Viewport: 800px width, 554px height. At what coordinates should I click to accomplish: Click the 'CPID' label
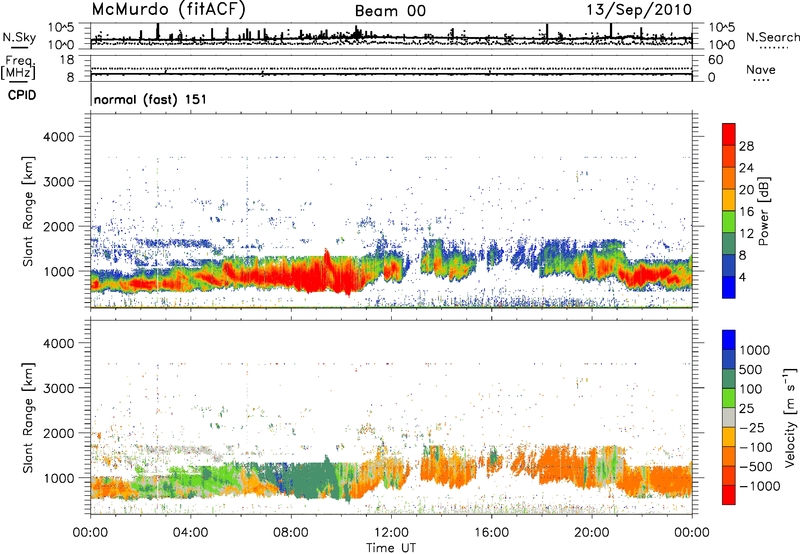[x=22, y=95]
